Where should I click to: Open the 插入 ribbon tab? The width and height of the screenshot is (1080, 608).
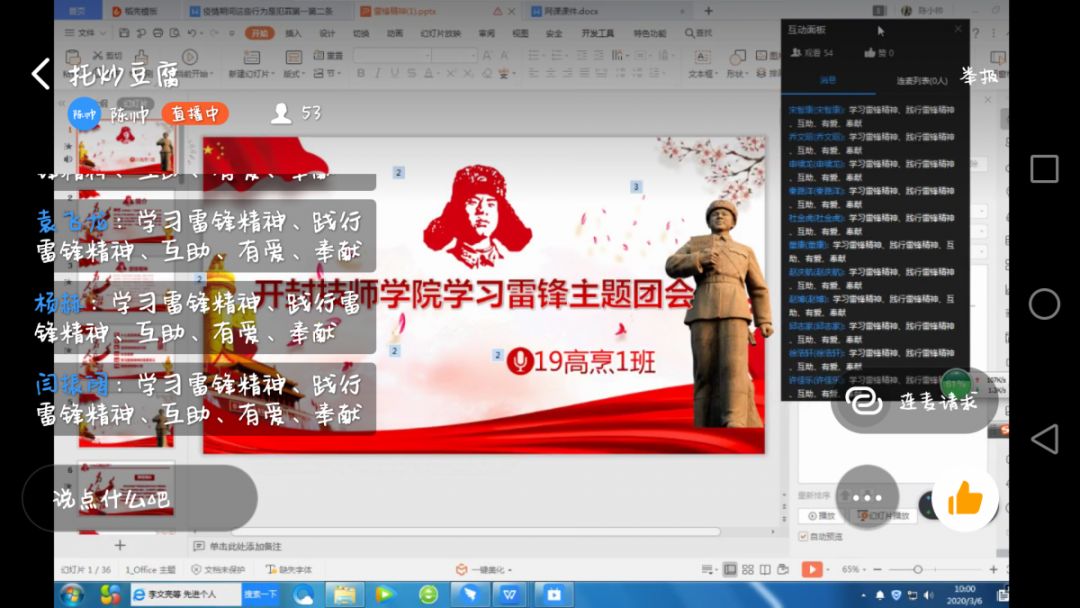[x=293, y=32]
